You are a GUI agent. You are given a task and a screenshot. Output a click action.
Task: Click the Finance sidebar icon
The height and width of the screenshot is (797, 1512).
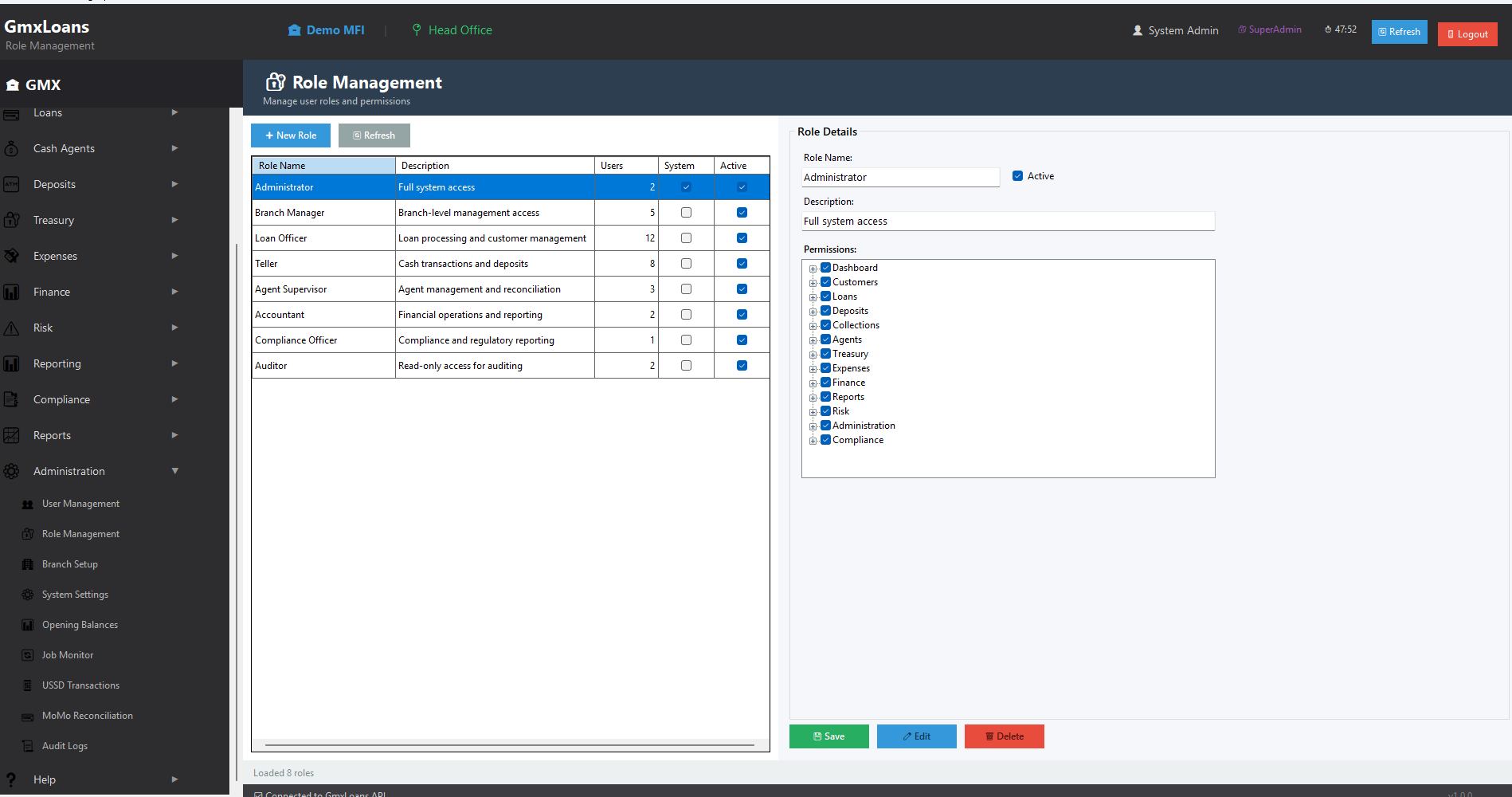(x=11, y=292)
